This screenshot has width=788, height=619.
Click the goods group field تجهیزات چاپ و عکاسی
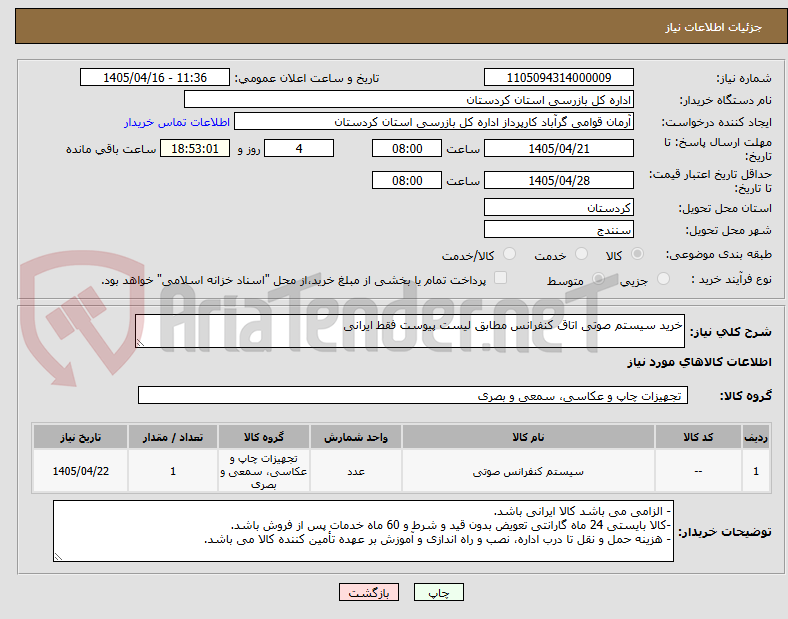pos(413,395)
